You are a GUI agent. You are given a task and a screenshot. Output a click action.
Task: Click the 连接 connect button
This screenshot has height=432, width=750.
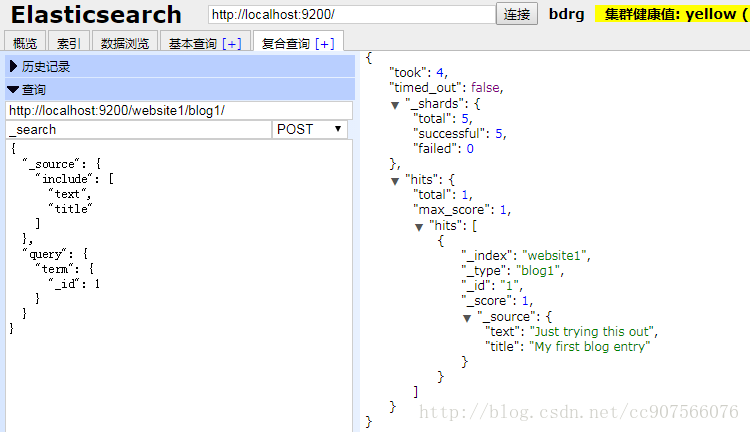pyautogui.click(x=517, y=14)
